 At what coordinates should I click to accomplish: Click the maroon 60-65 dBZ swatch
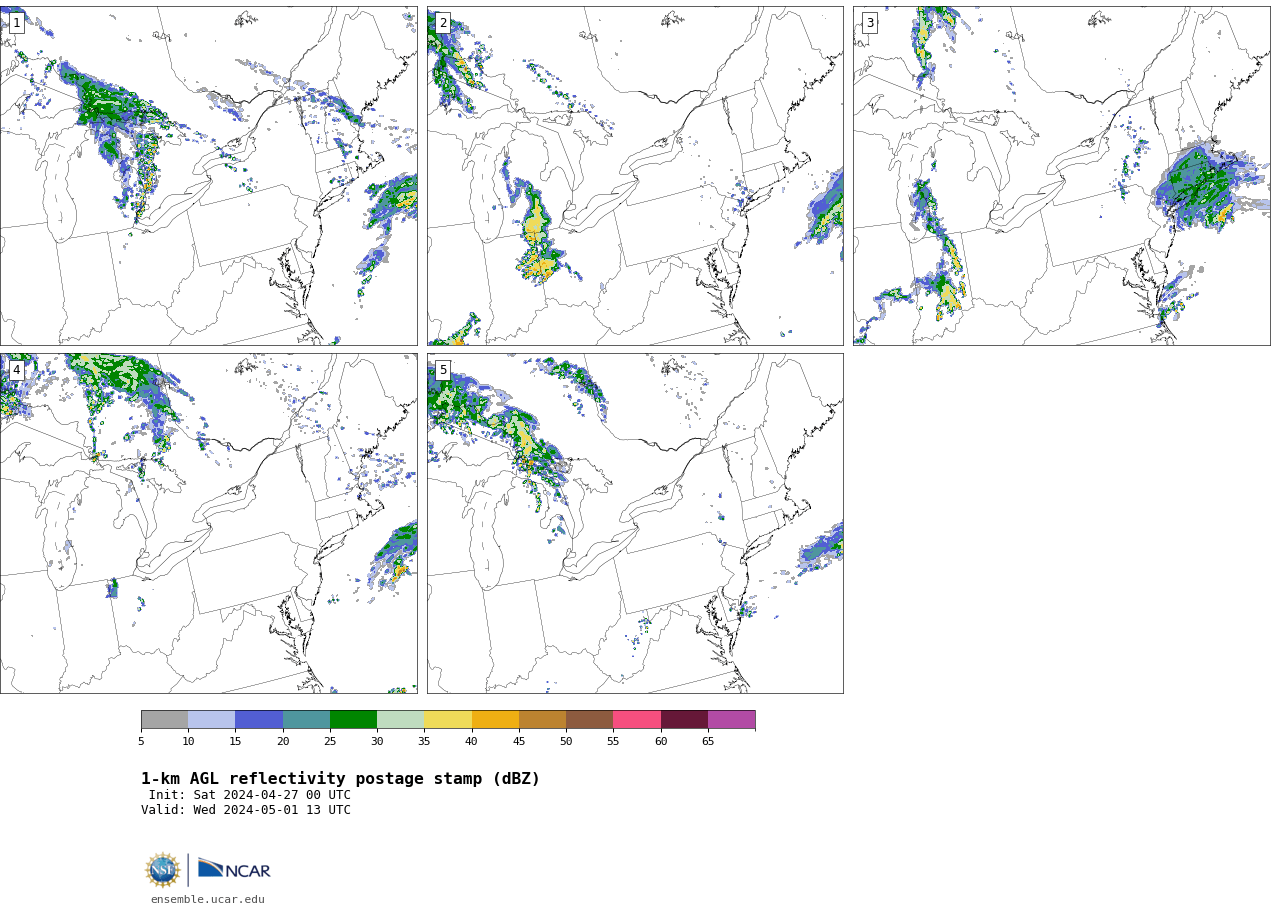pyautogui.click(x=684, y=720)
